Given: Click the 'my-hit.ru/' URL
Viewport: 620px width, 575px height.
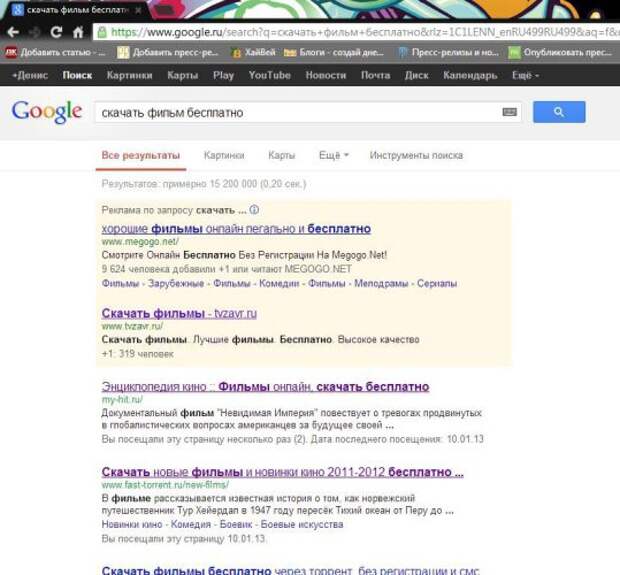Looking at the screenshot, I should pyautogui.click(x=122, y=399).
